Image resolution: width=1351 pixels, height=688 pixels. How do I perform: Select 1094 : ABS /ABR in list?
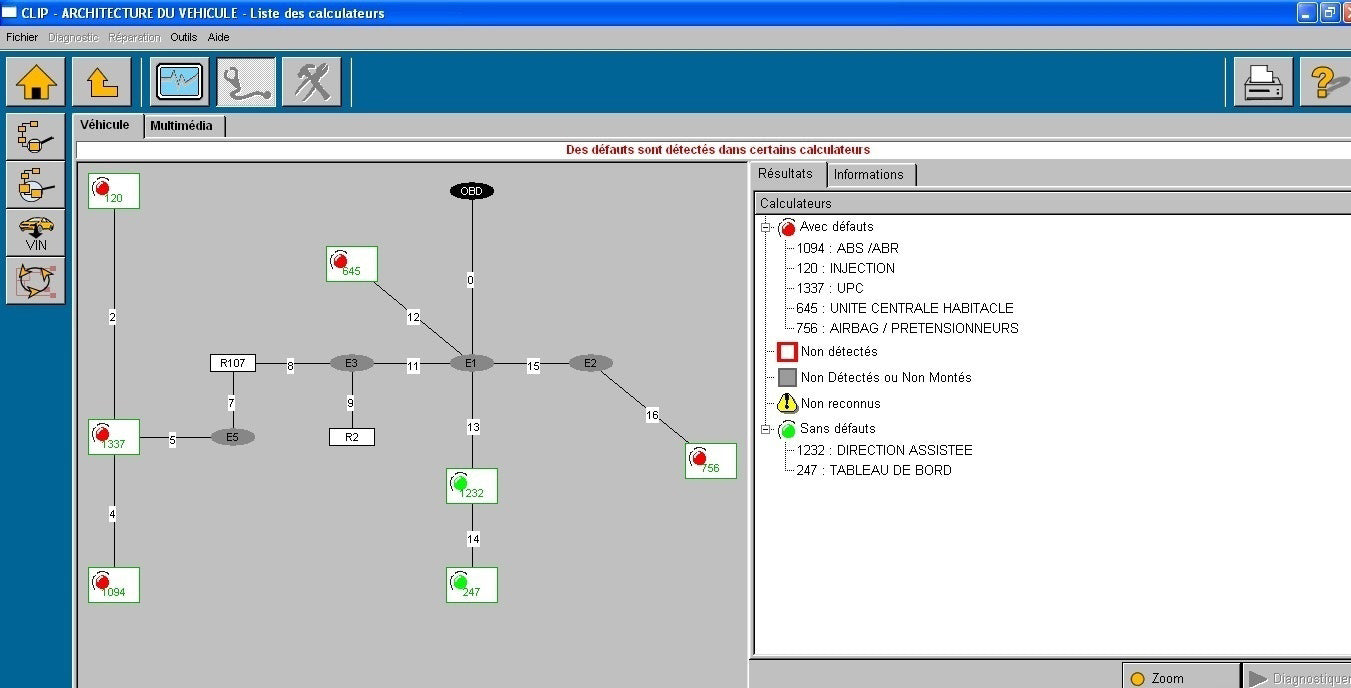(x=847, y=248)
